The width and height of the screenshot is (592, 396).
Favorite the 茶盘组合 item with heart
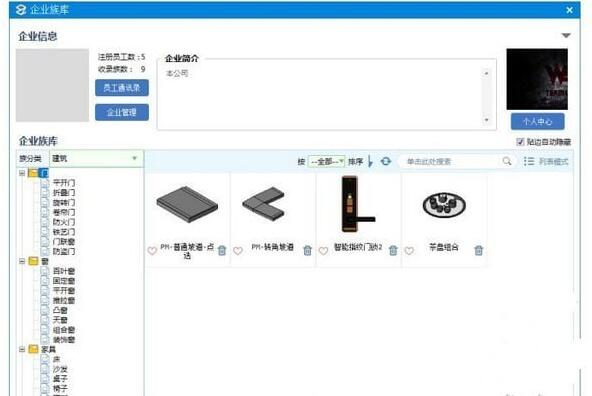point(409,251)
